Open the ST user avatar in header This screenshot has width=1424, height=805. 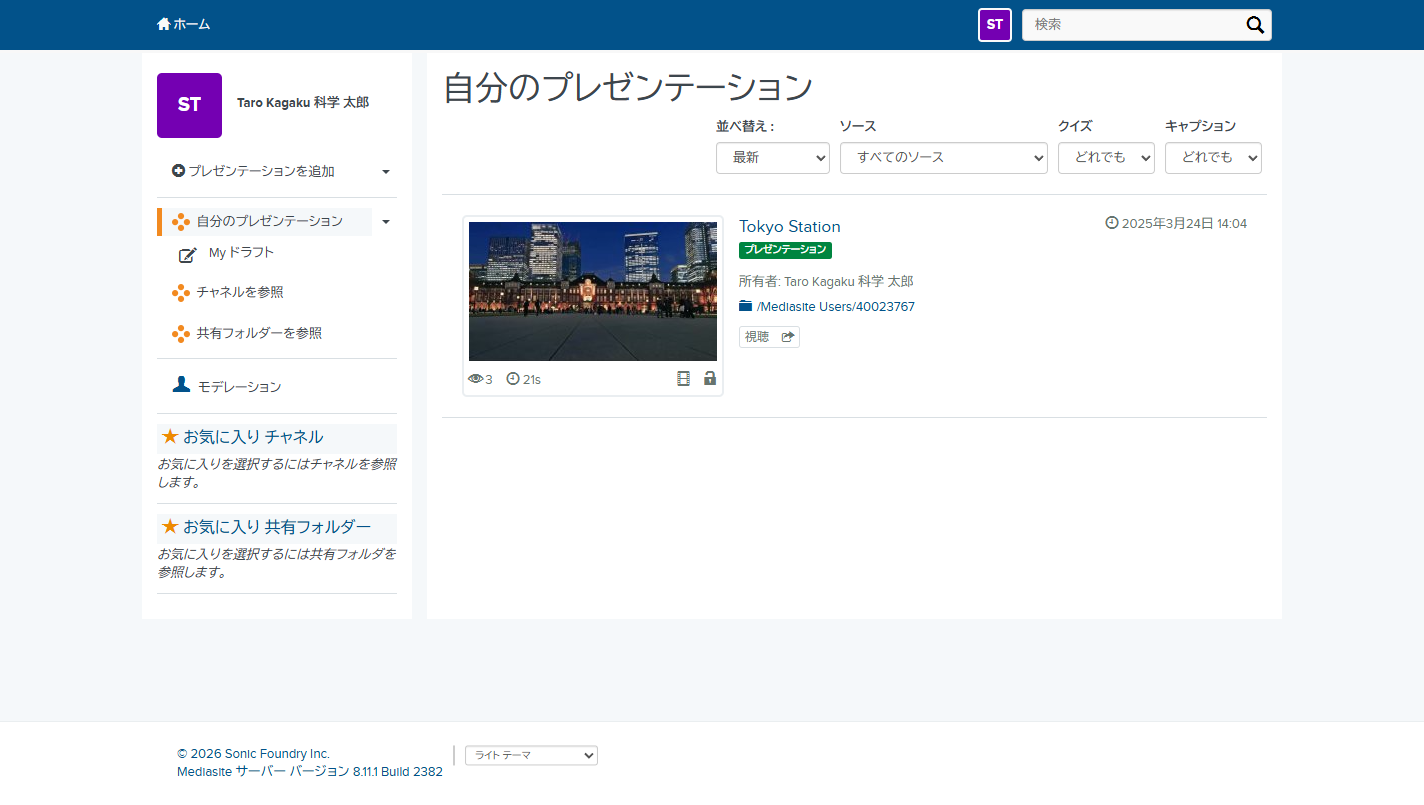coord(995,25)
